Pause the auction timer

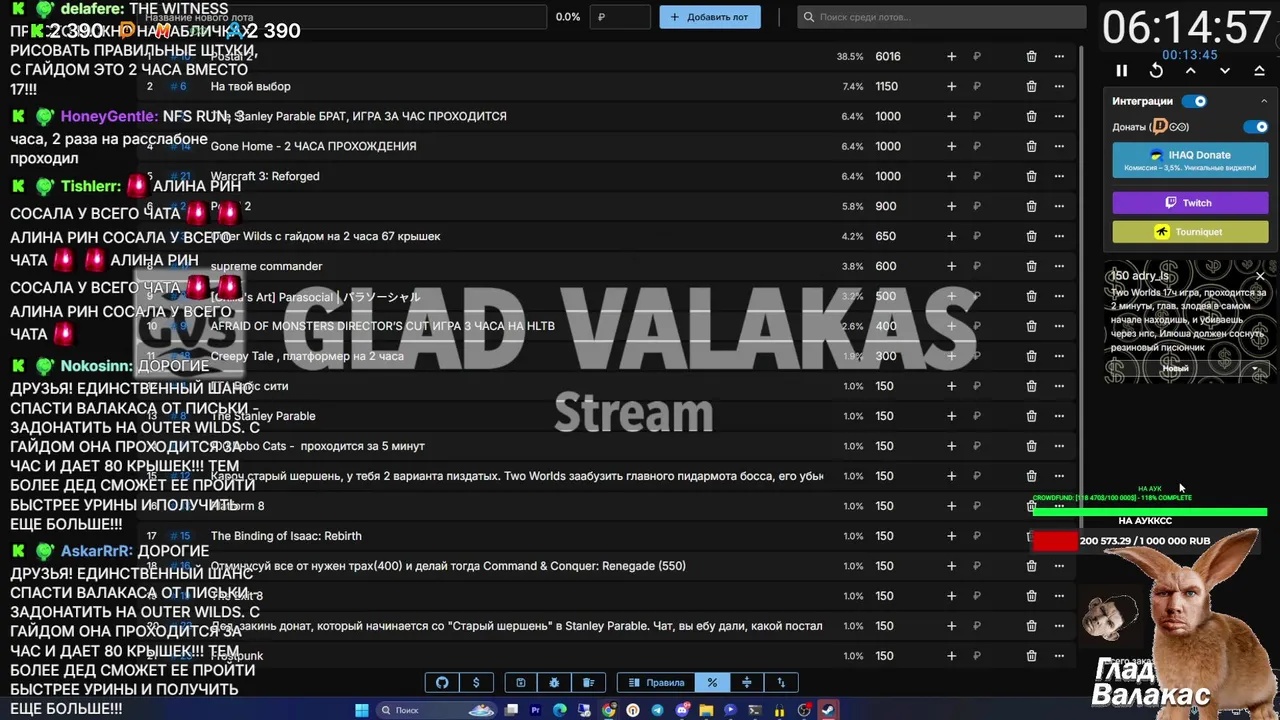tap(1122, 71)
